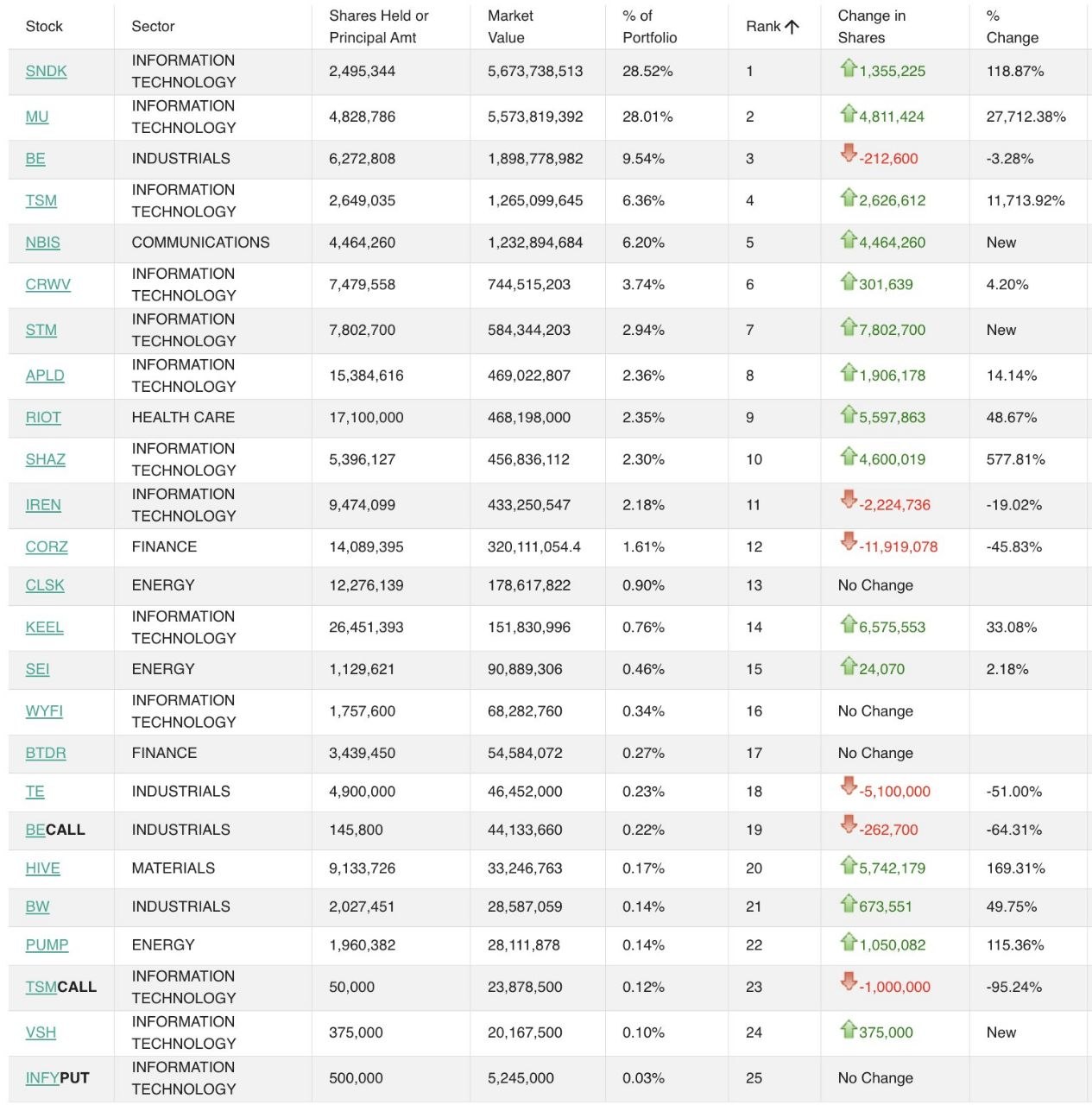The image size is (1092, 1105).
Task: Click the RIOT market value cell 468,198,000
Action: pos(529,417)
